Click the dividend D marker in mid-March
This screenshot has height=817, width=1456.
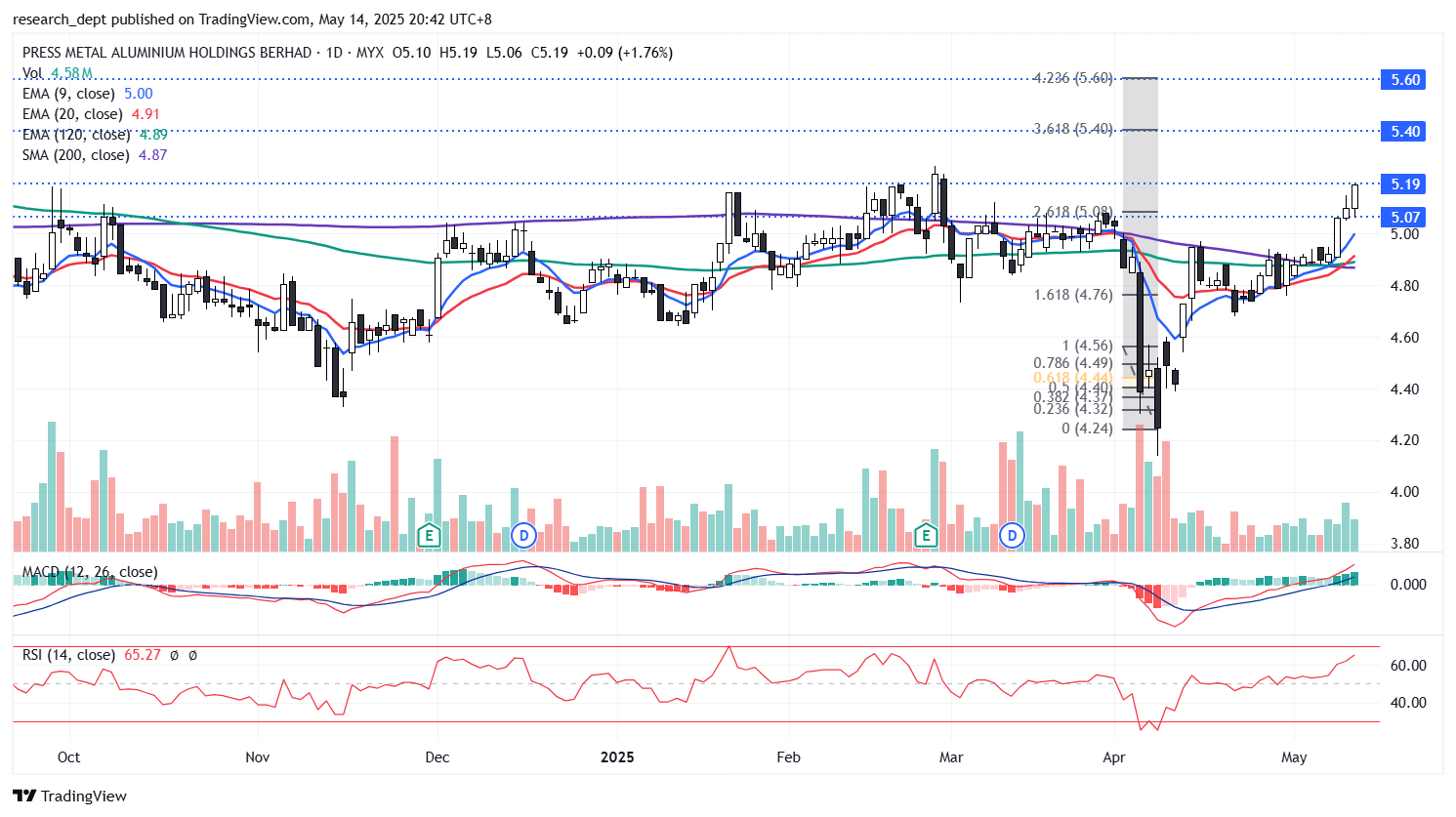coord(1013,535)
